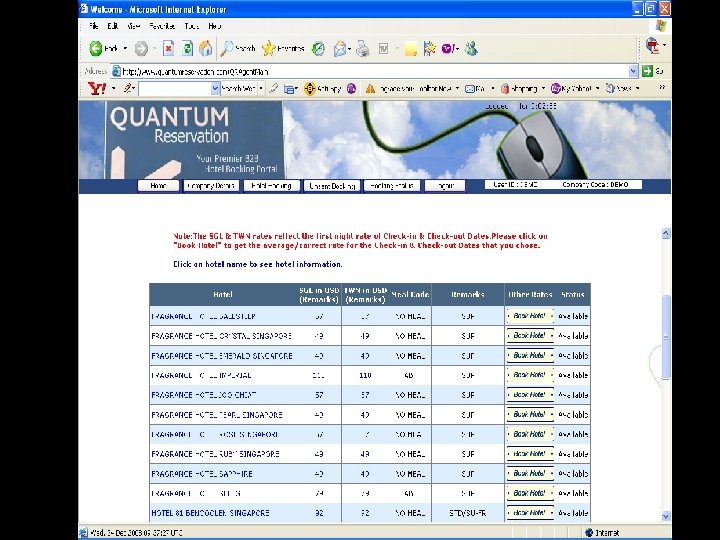Screen dimensions: 720x540
Task: Click the My Yahoo purple icon
Action: pyautogui.click(x=555, y=88)
